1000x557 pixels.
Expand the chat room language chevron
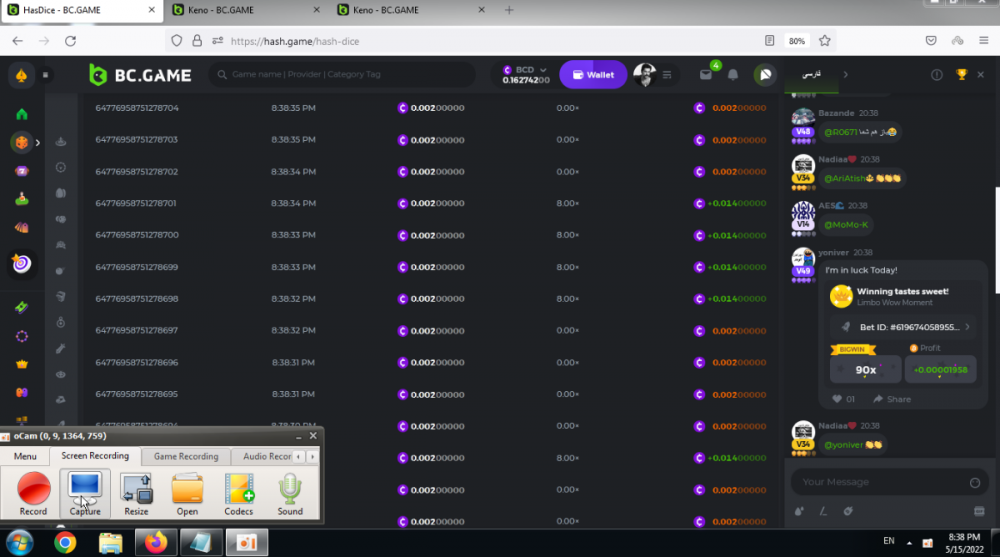tap(845, 75)
